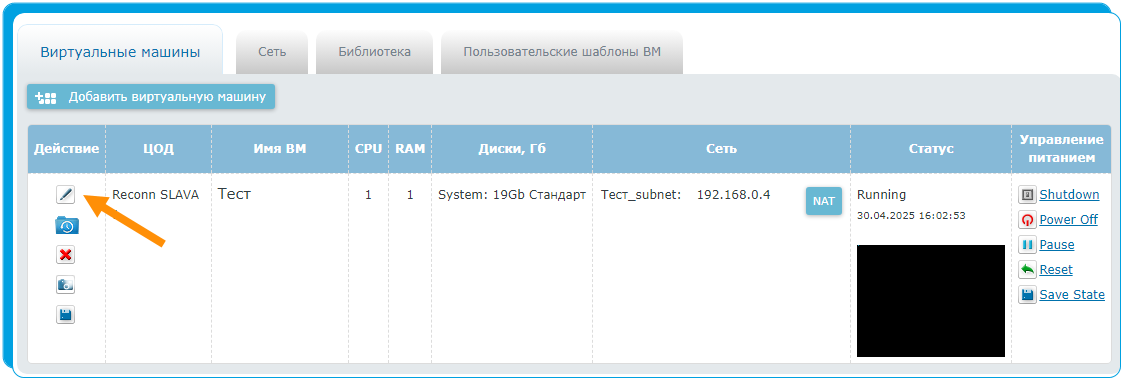Click the green Reset arrow icon

click(x=1027, y=270)
